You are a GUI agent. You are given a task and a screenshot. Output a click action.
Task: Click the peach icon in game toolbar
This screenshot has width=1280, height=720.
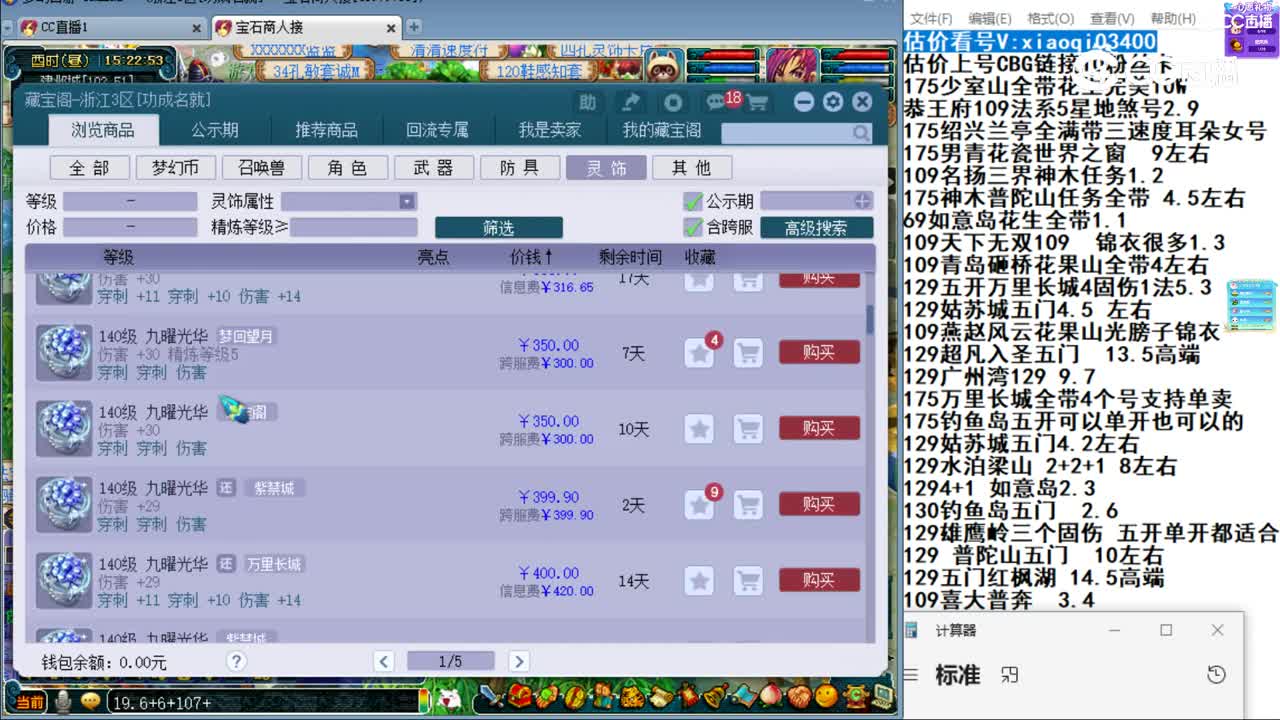(x=770, y=696)
